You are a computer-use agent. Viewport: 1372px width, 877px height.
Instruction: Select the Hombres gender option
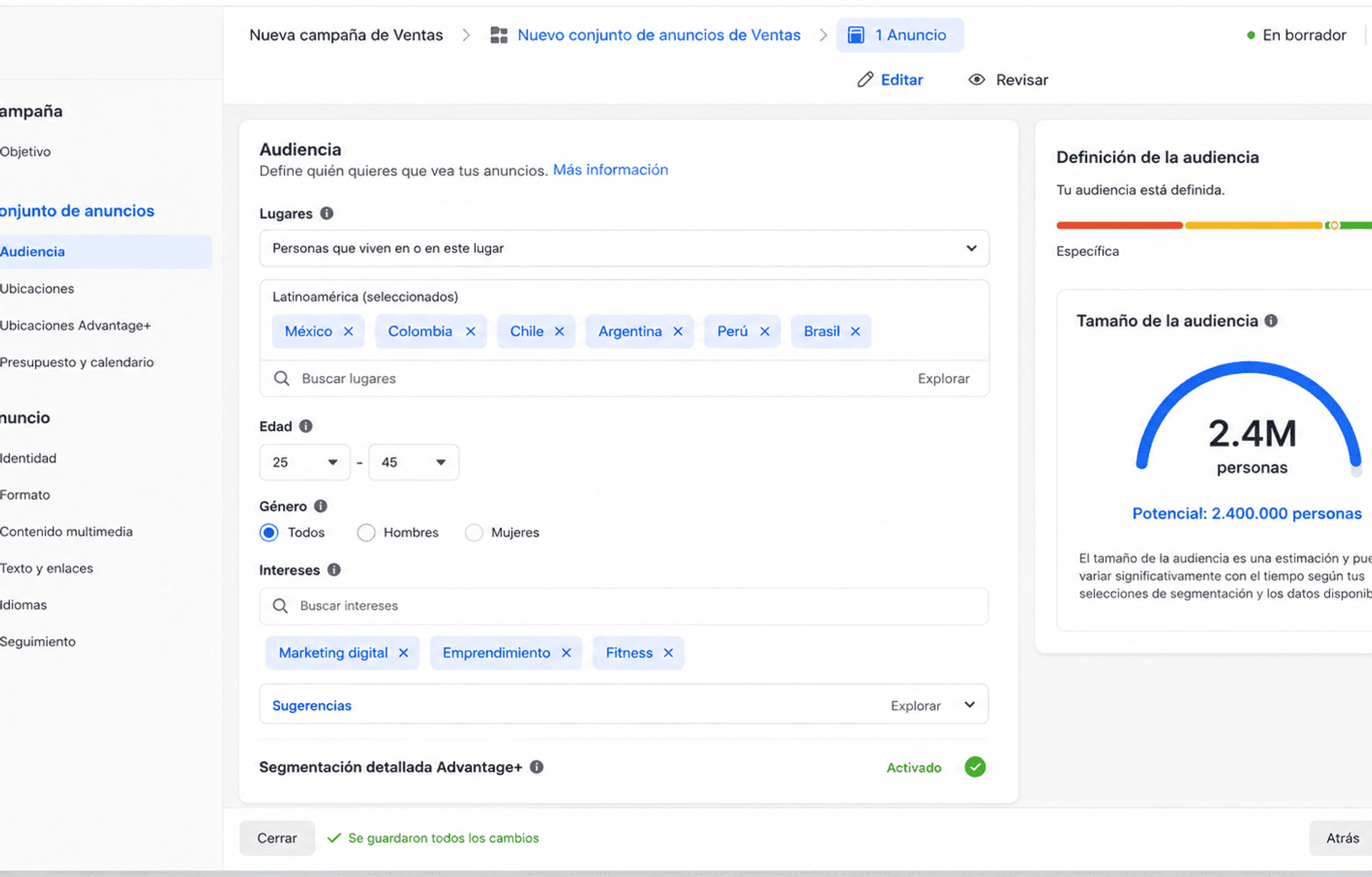(x=366, y=532)
